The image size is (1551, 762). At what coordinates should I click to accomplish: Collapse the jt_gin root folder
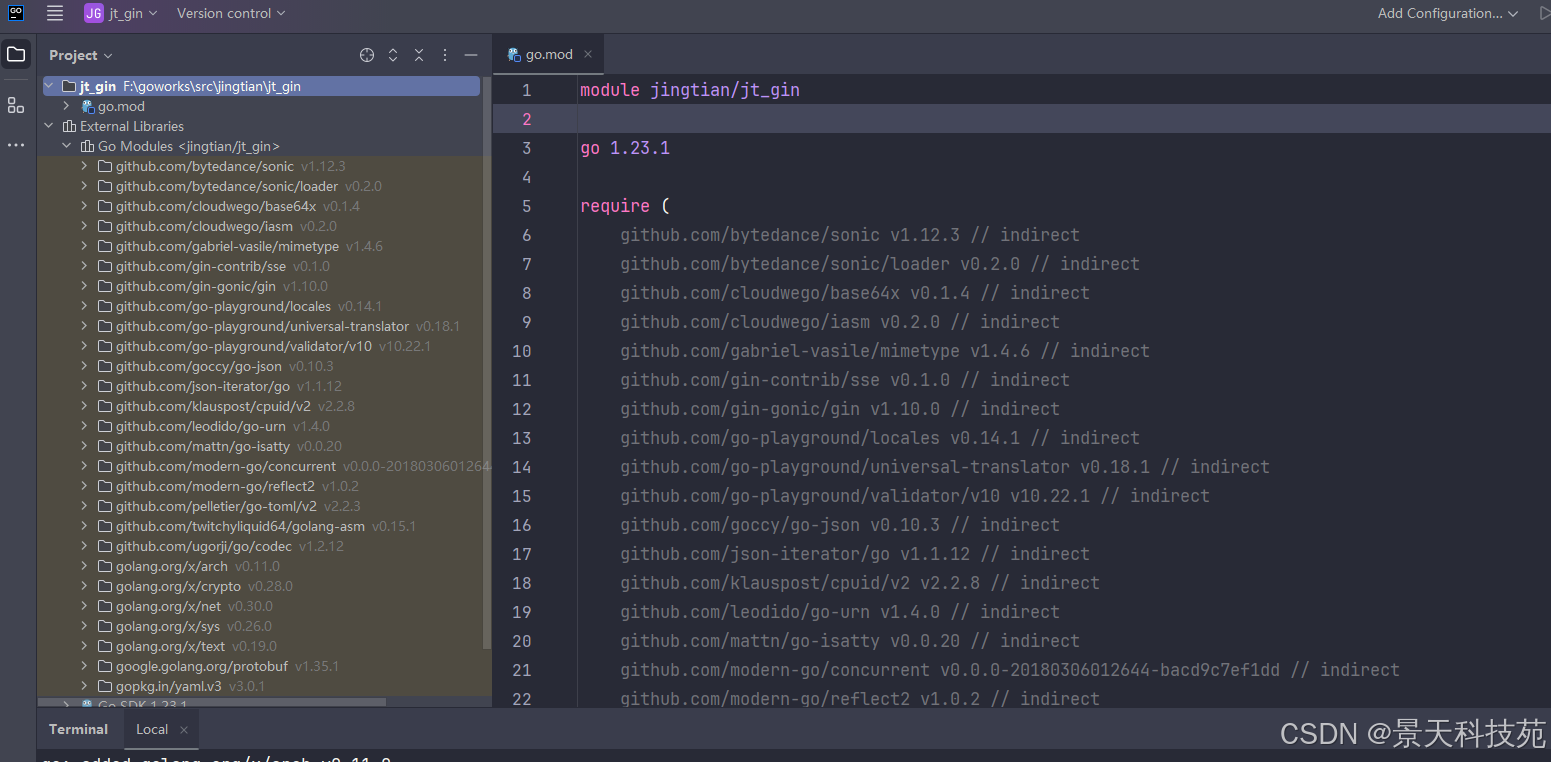48,86
